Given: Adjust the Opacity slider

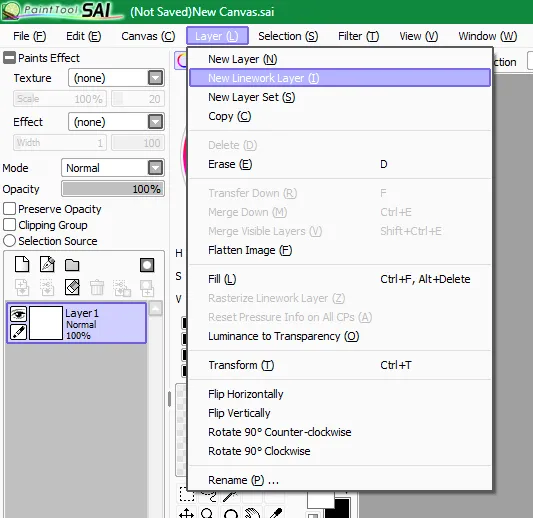Looking at the screenshot, I should click(x=113, y=189).
